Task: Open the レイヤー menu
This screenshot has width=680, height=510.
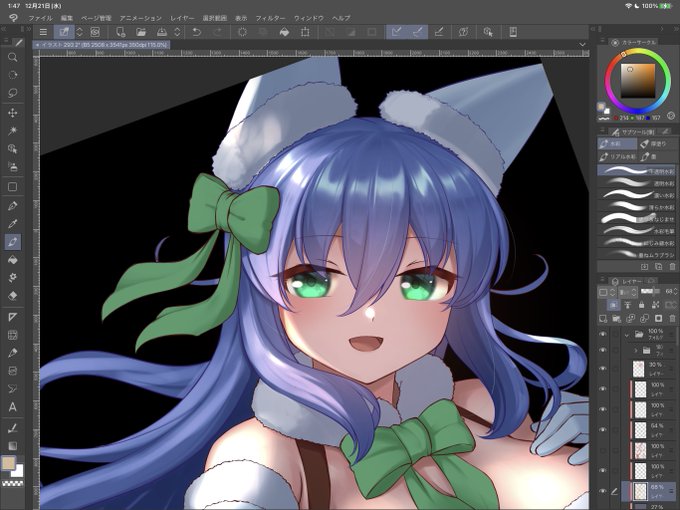Action: pos(182,18)
